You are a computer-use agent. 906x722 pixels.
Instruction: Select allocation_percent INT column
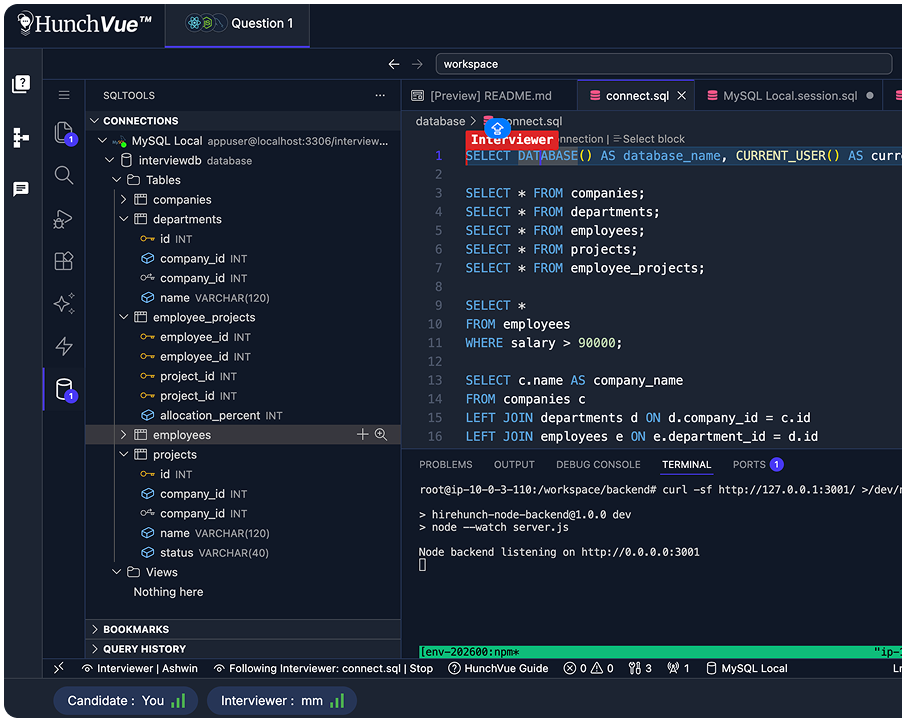pos(243,415)
